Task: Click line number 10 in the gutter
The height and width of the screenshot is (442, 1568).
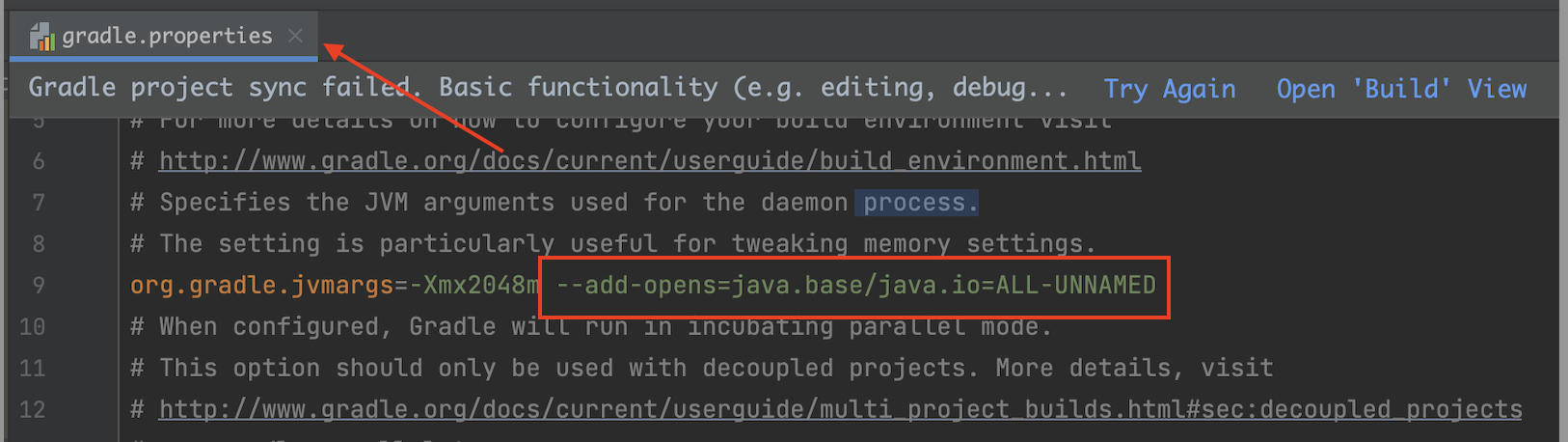Action: point(33,327)
